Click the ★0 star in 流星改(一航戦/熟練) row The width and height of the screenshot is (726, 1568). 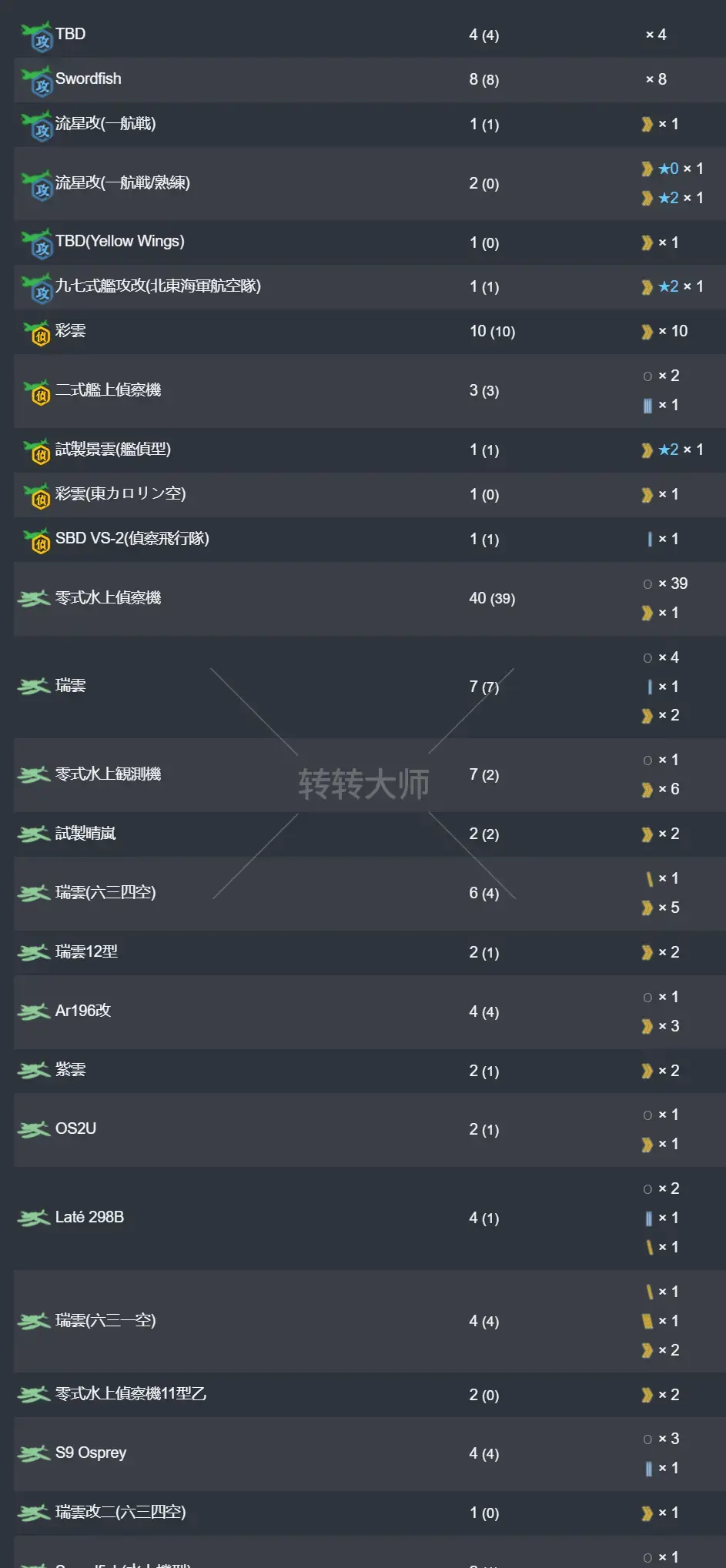point(668,169)
